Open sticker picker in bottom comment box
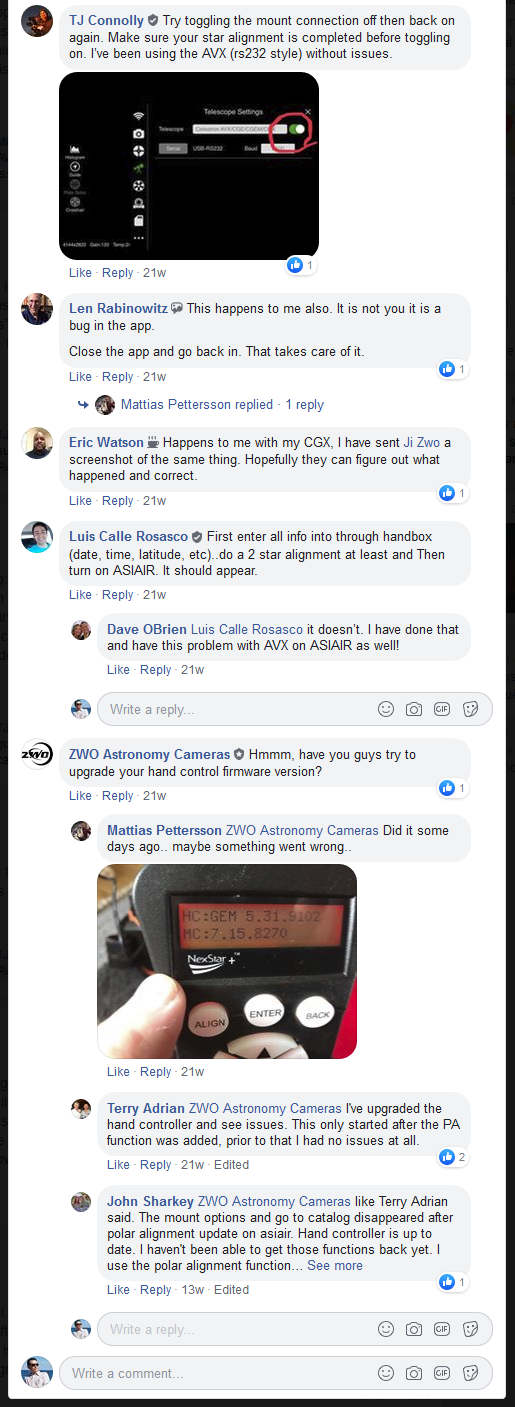The height and width of the screenshot is (1407, 515). 471,1373
